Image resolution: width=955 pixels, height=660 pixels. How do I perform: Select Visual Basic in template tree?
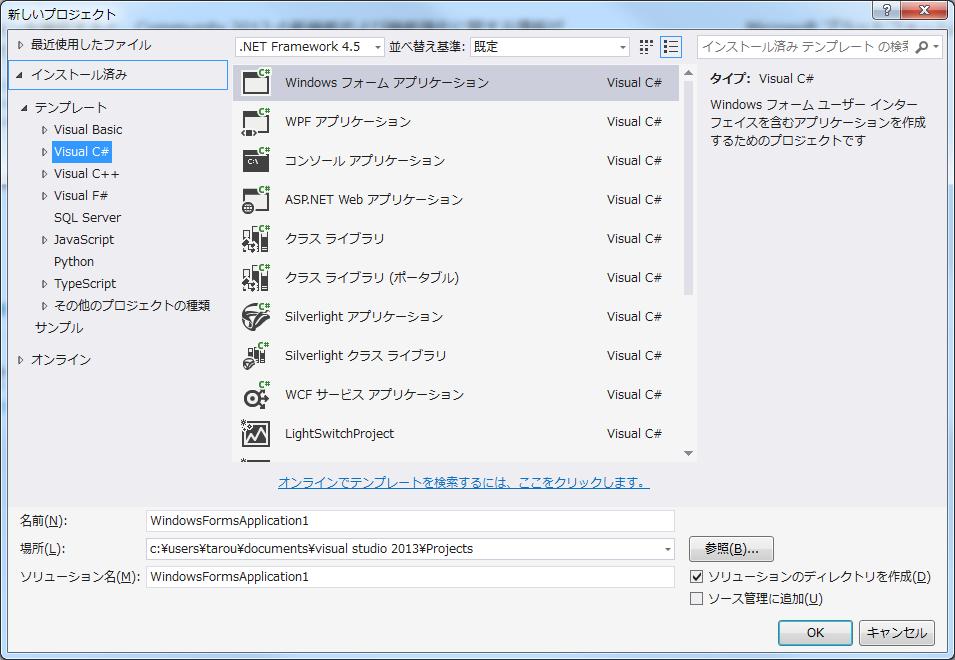[88, 130]
